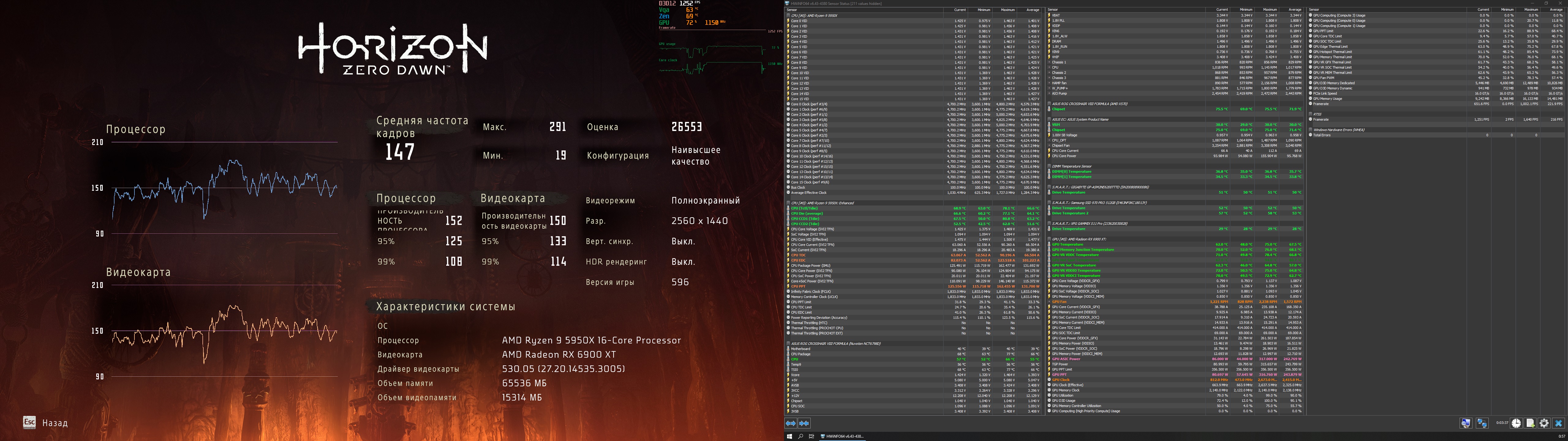Viewport: 1568px width, 441px height.
Task: Click HWiNFO64 taskbar button
Action: coord(842,437)
